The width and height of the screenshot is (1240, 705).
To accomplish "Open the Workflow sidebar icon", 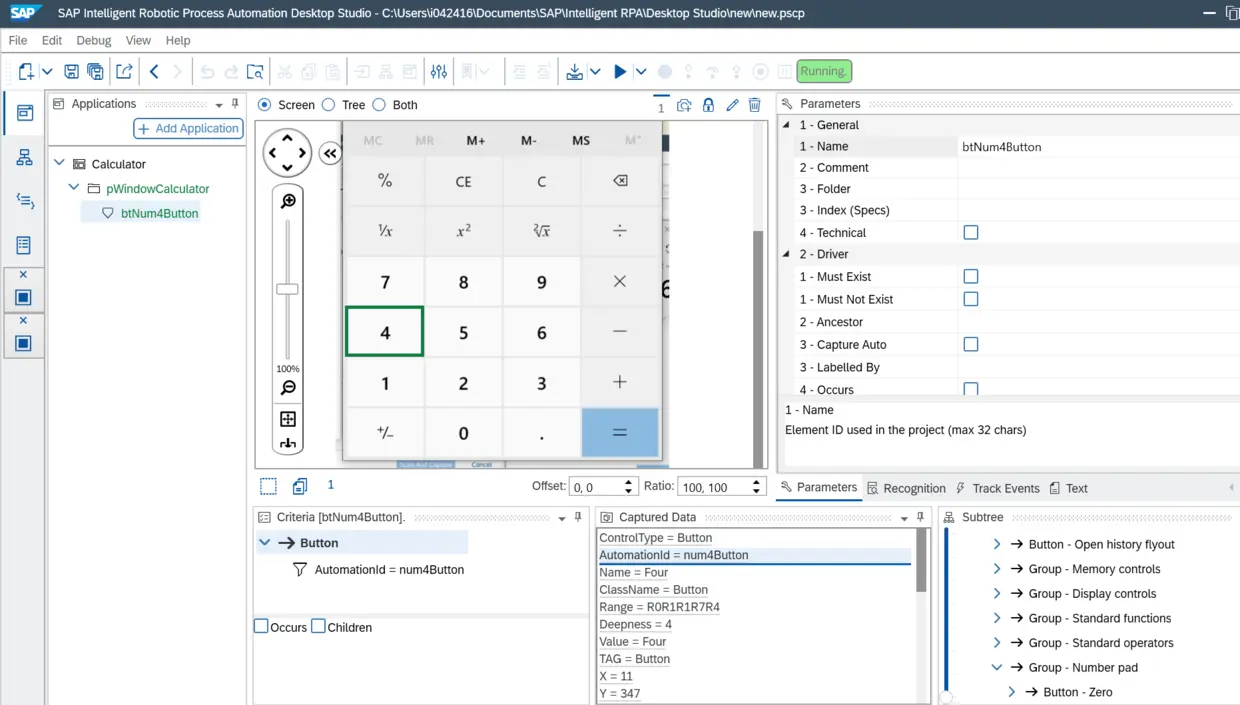I will [x=24, y=158].
